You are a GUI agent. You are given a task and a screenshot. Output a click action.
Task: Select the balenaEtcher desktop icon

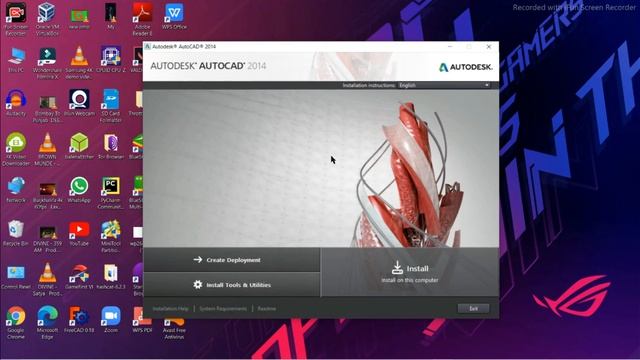click(79, 146)
